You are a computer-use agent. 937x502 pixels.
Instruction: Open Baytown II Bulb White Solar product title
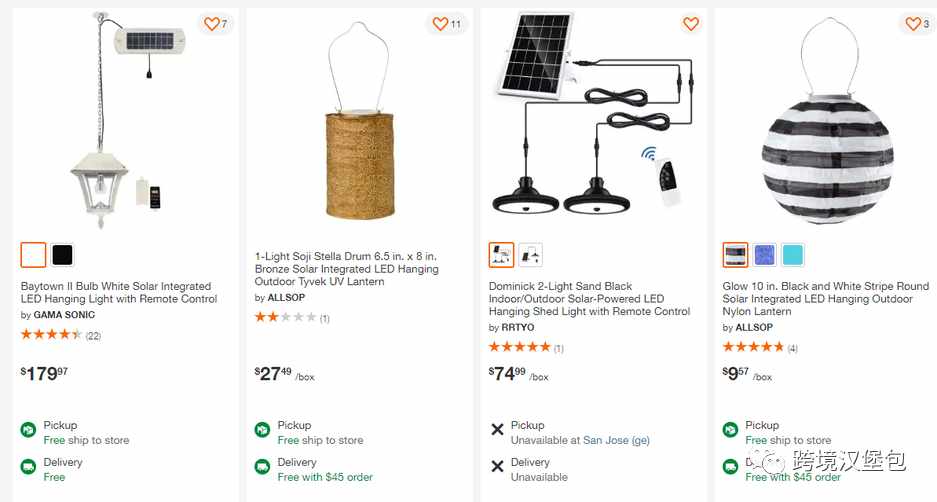[119, 293]
